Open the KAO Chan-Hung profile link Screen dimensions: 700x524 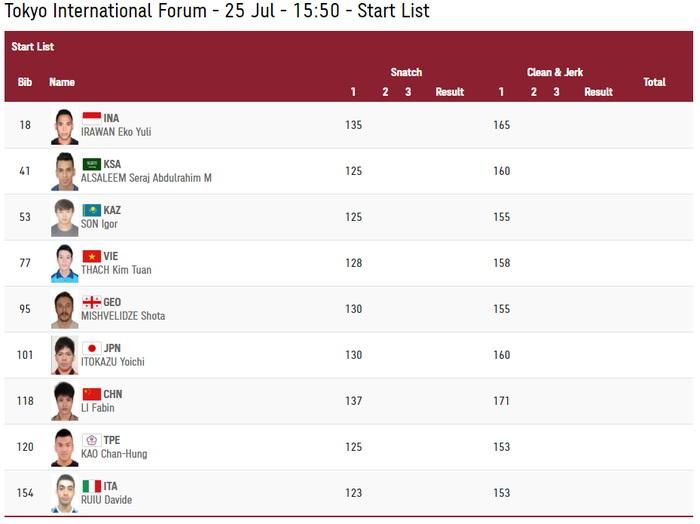[114, 454]
